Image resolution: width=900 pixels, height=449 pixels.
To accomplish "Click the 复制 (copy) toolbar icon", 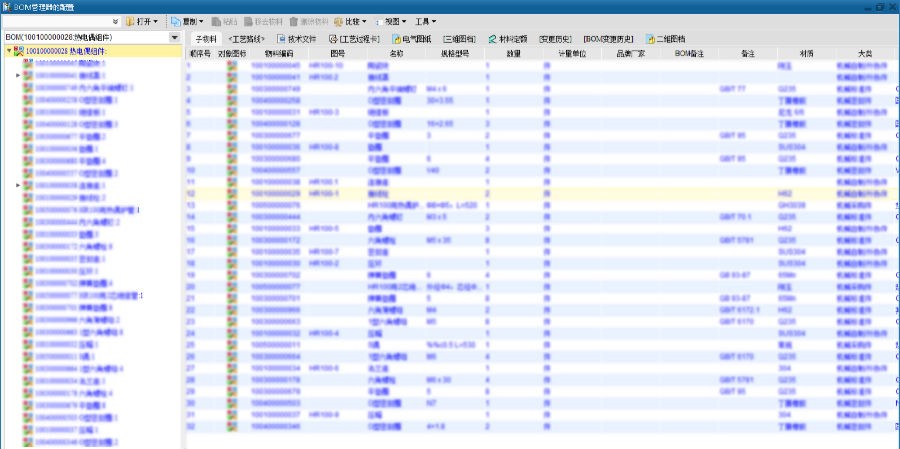I will click(176, 21).
